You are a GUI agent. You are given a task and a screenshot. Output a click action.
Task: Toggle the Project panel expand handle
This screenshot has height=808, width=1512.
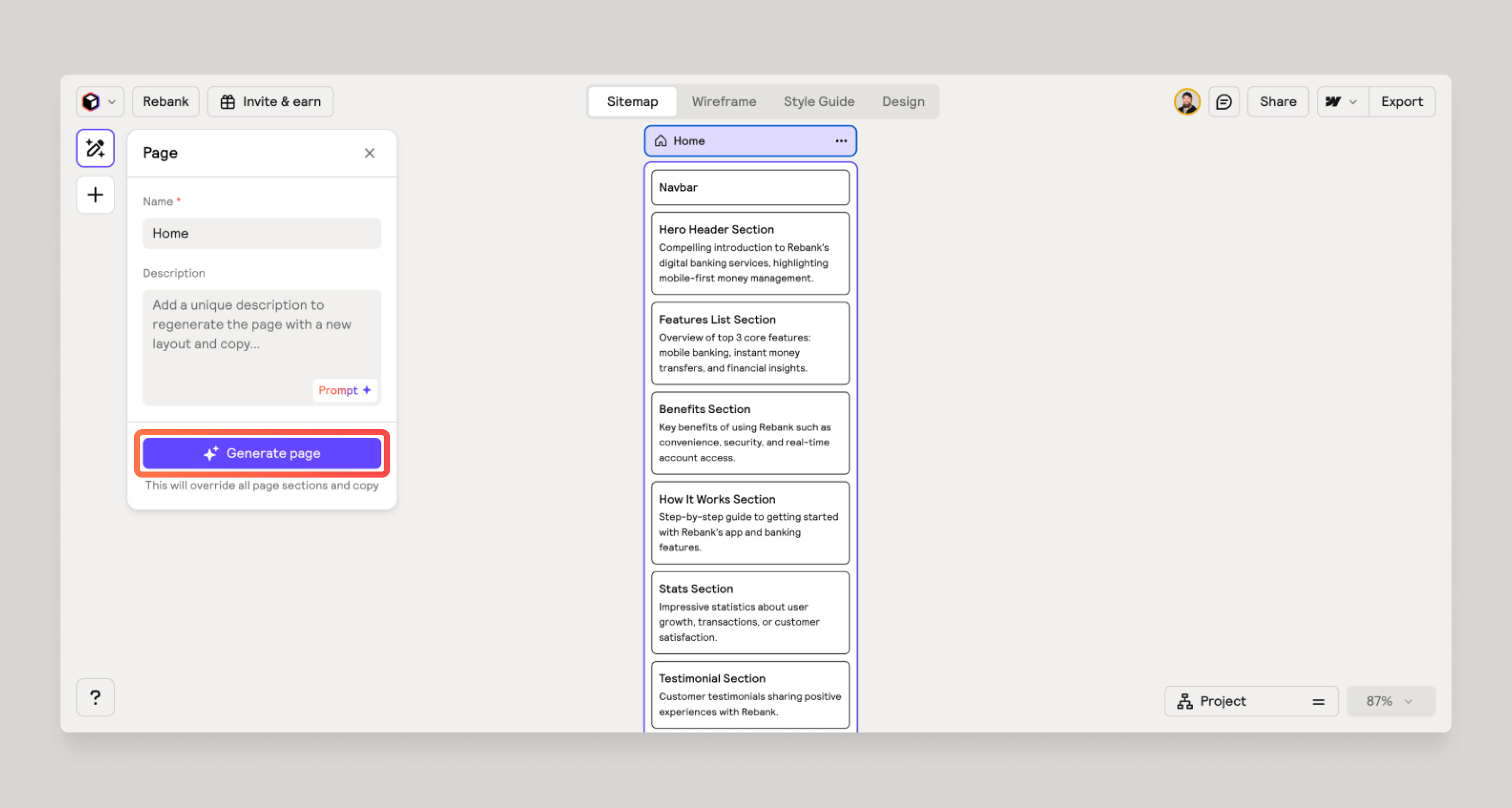coord(1318,701)
